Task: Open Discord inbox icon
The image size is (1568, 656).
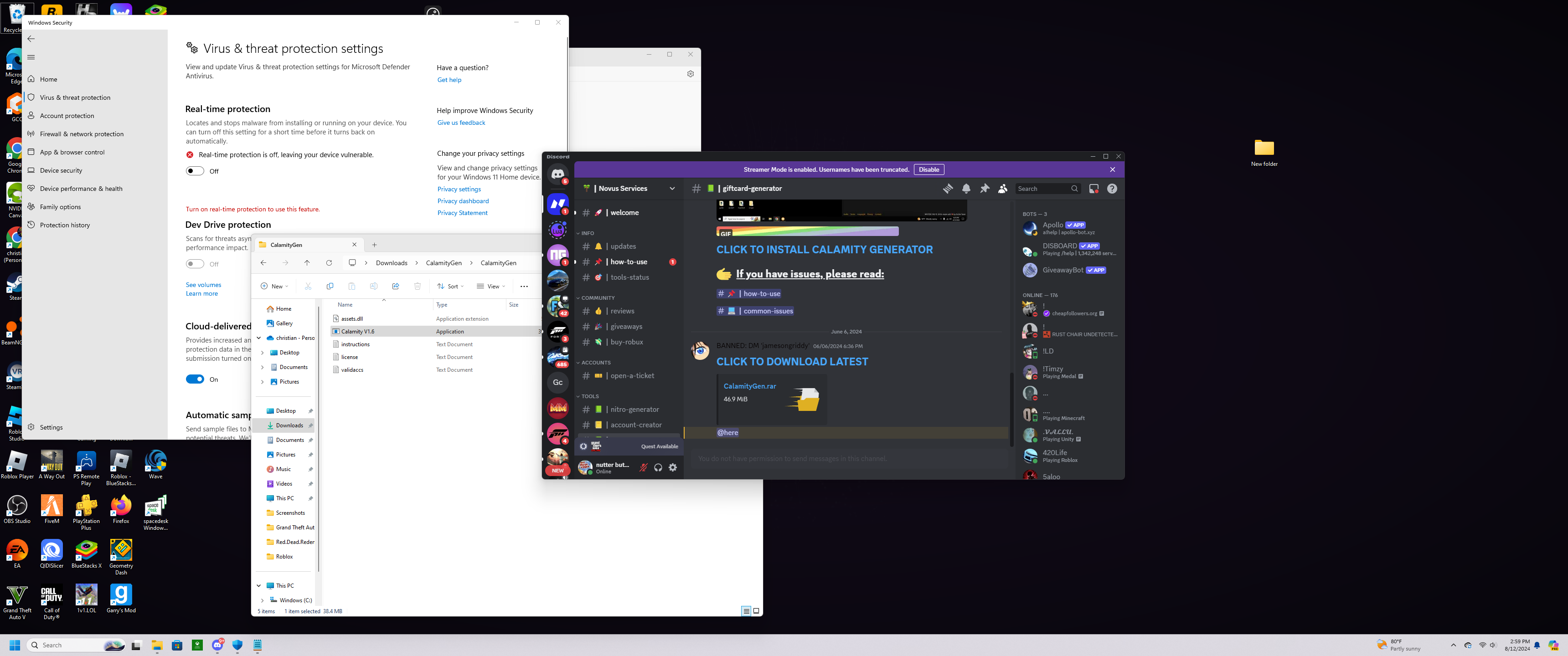Action: click(1094, 189)
